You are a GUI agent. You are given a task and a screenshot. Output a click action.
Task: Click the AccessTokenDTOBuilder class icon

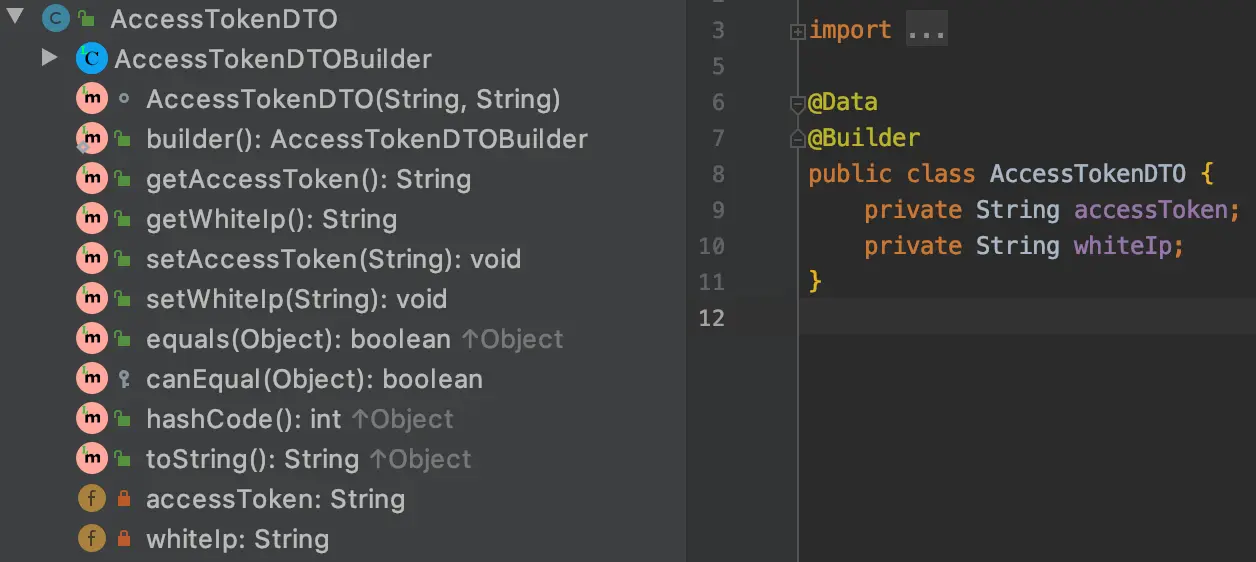tap(91, 59)
